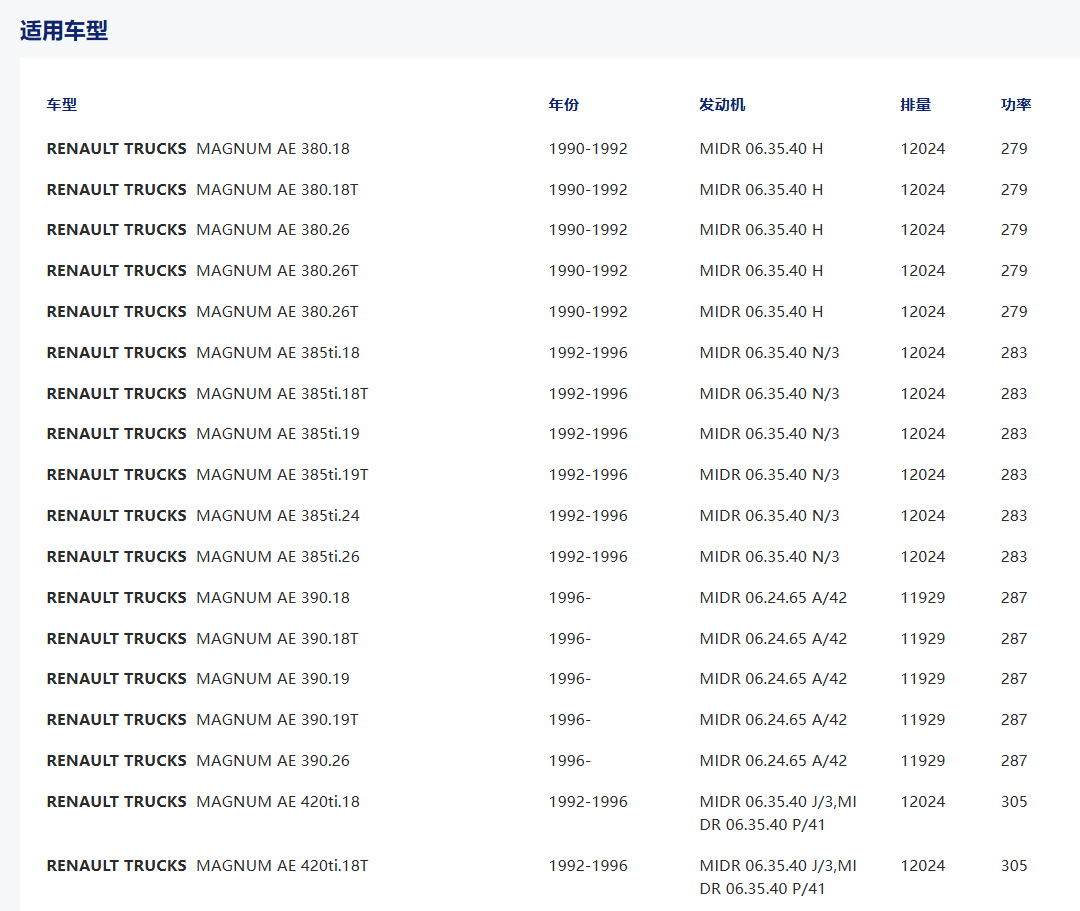The width and height of the screenshot is (1080, 911).
Task: Click displacement 12024 in the 380.26 row
Action: tap(923, 229)
